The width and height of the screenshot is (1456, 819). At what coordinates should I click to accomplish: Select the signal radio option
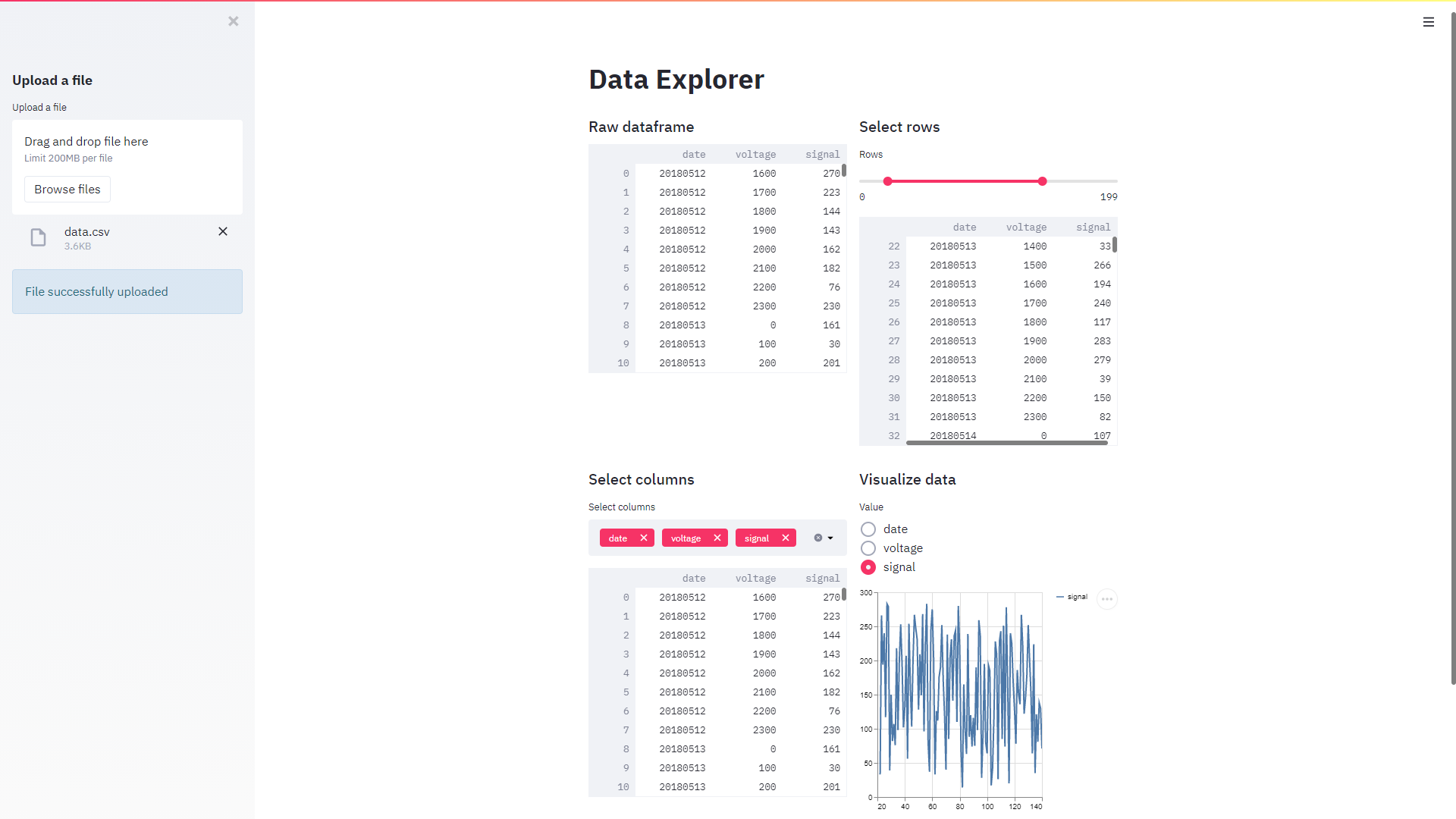point(868,567)
